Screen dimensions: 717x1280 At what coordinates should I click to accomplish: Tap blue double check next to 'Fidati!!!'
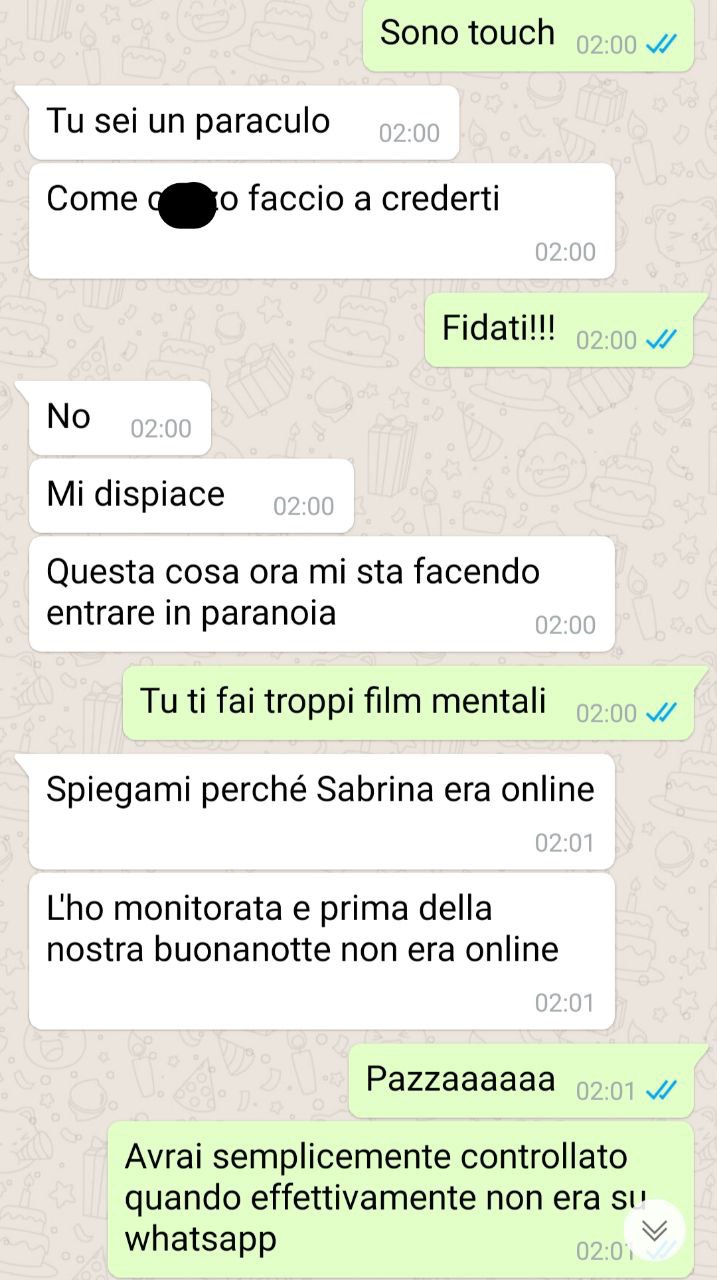tap(662, 340)
